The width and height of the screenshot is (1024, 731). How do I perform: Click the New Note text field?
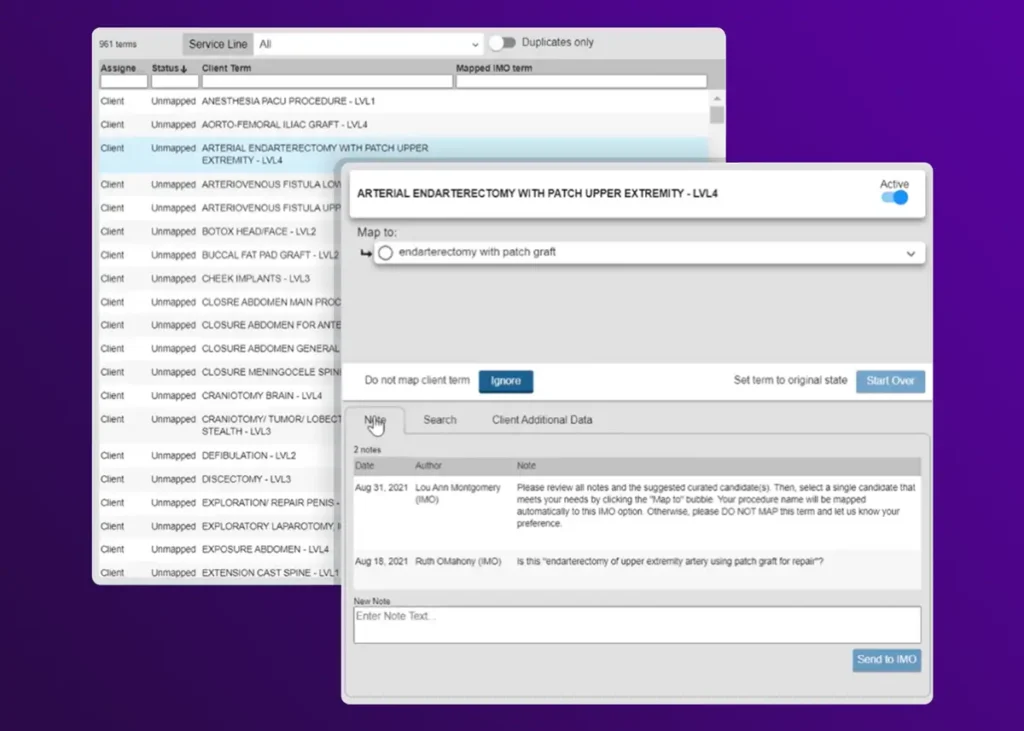[636, 624]
